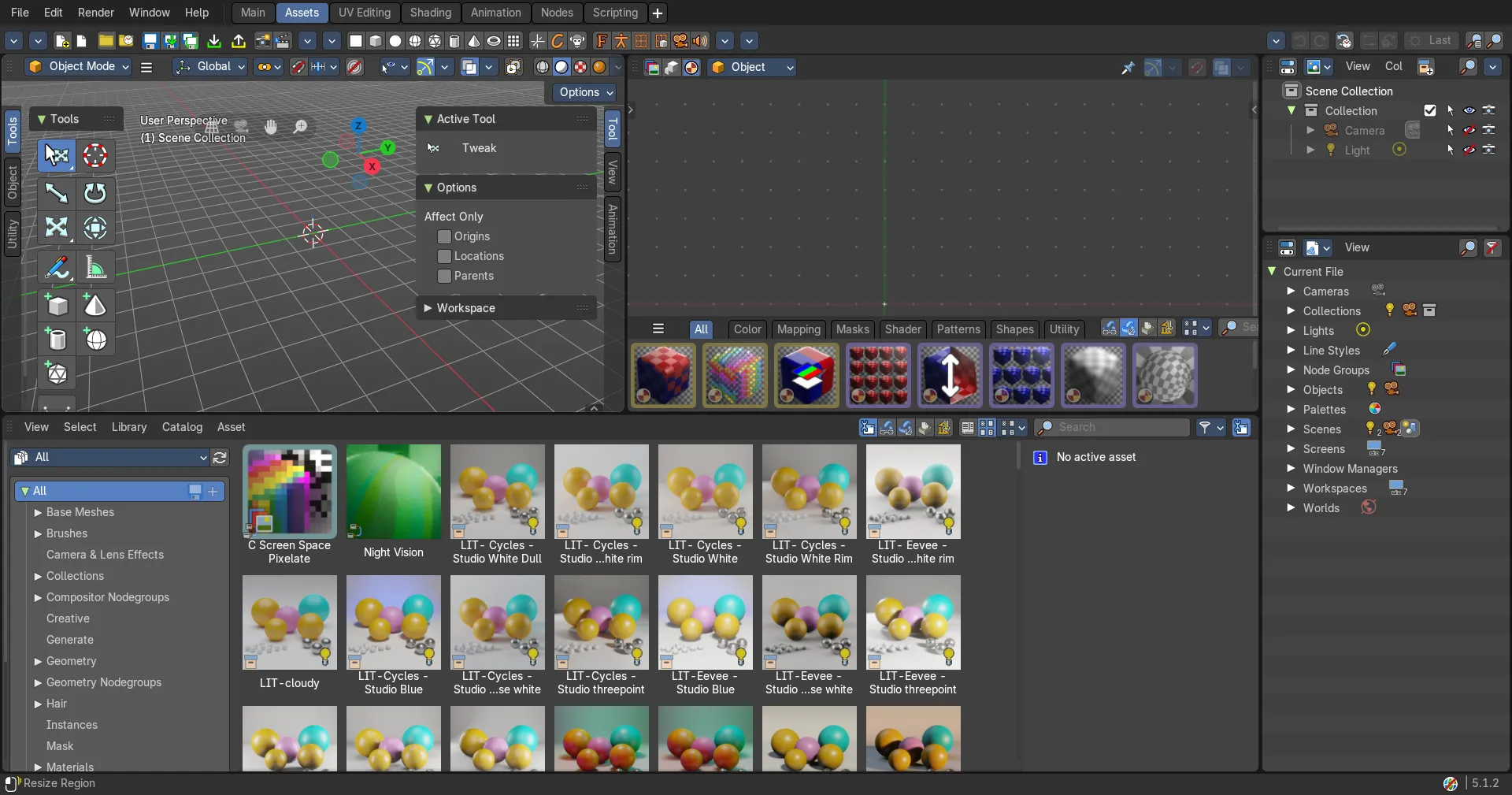The image size is (1512, 795).
Task: Select the Add Cone tool
Action: [95, 305]
